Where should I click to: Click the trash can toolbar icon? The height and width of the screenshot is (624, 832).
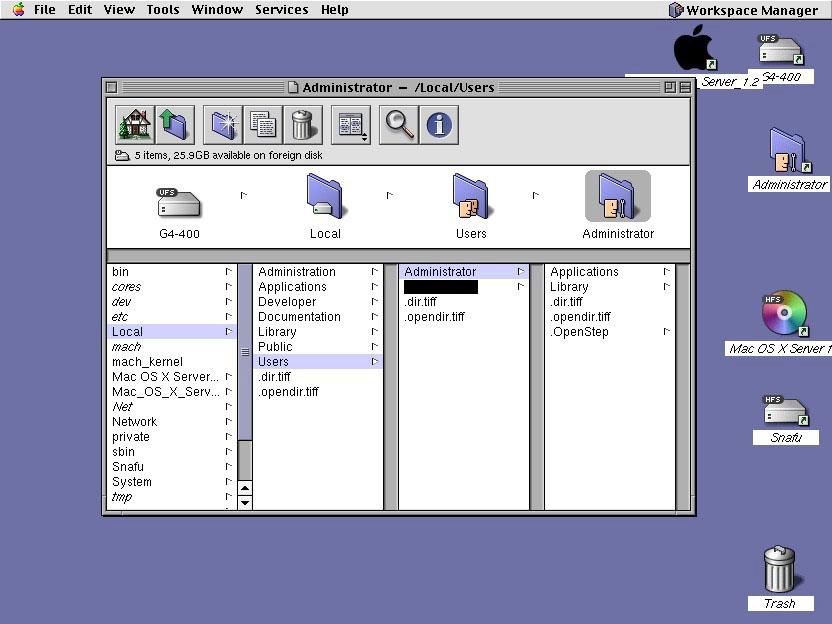pyautogui.click(x=303, y=125)
